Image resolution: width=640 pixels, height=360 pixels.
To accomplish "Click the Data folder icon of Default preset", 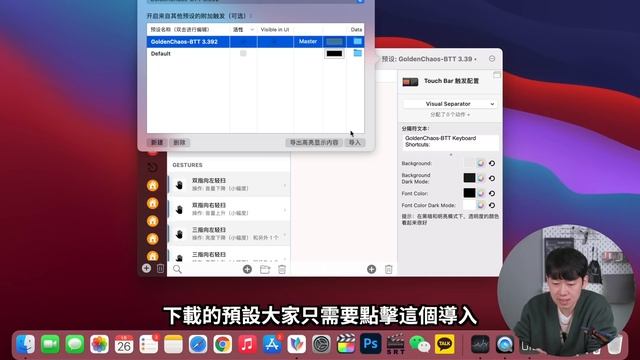I will [x=358, y=53].
